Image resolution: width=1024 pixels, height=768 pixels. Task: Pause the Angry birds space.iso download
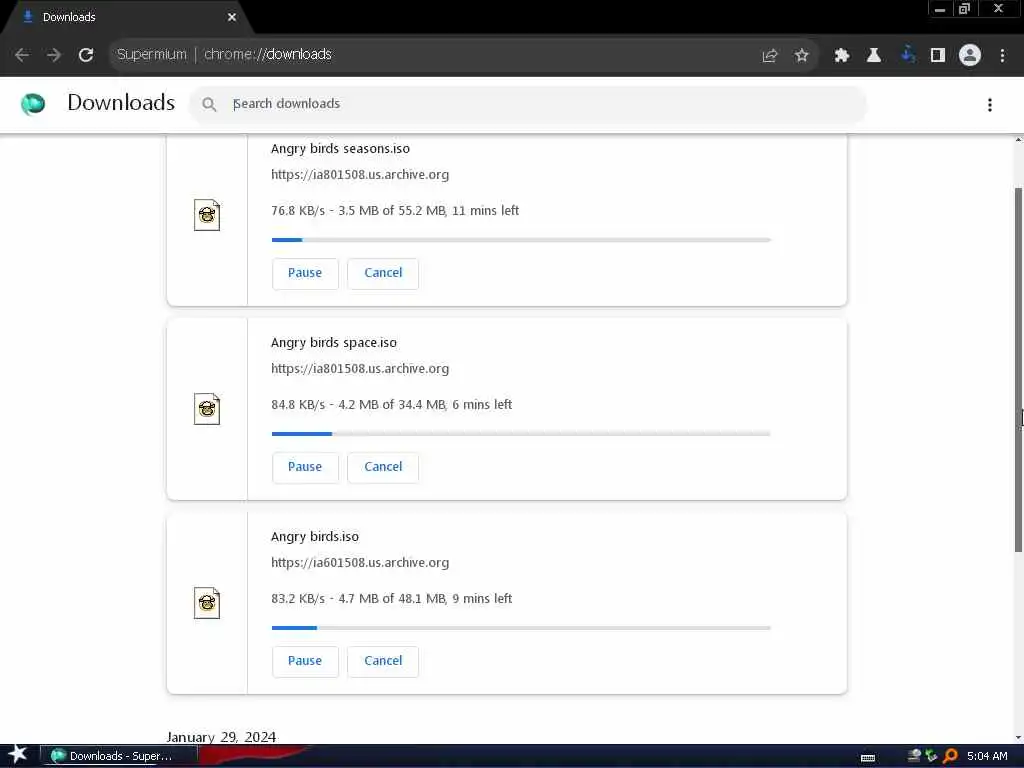(305, 467)
